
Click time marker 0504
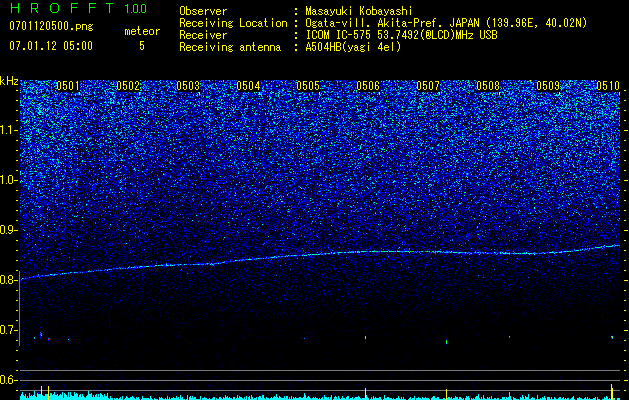(x=248, y=86)
